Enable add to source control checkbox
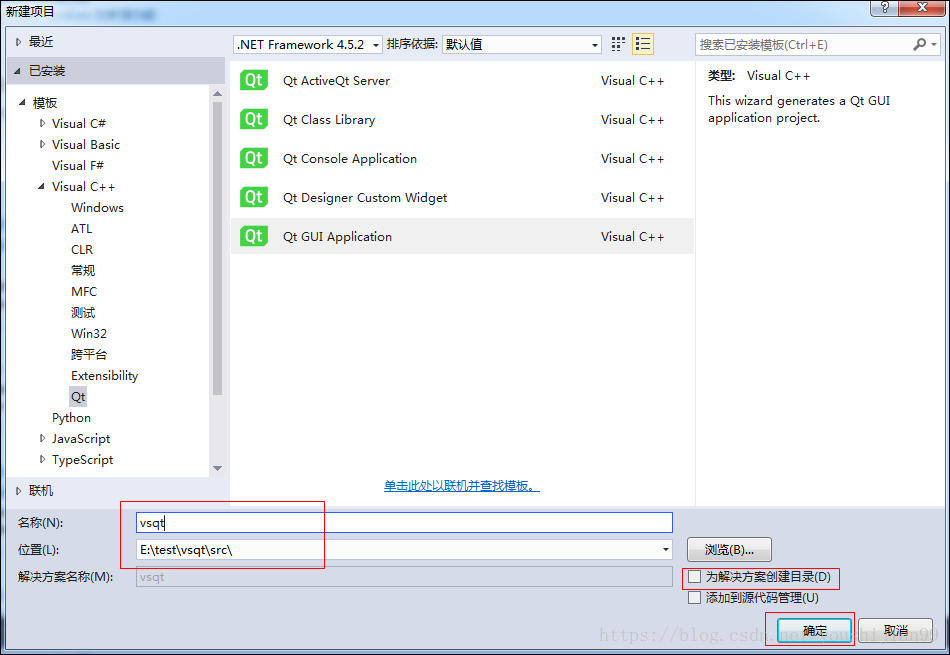Viewport: 950px width, 655px height. (x=694, y=598)
